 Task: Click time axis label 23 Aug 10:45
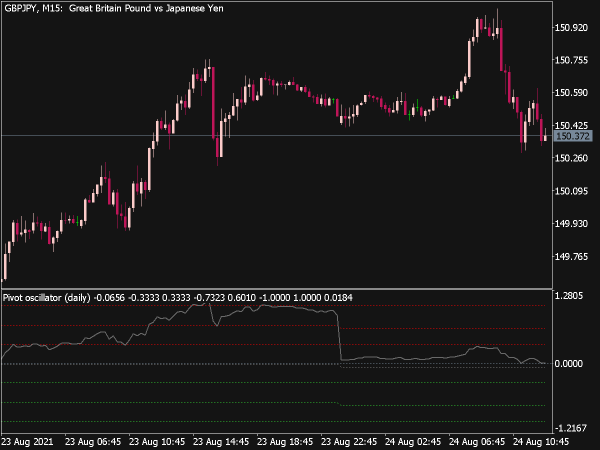click(157, 442)
